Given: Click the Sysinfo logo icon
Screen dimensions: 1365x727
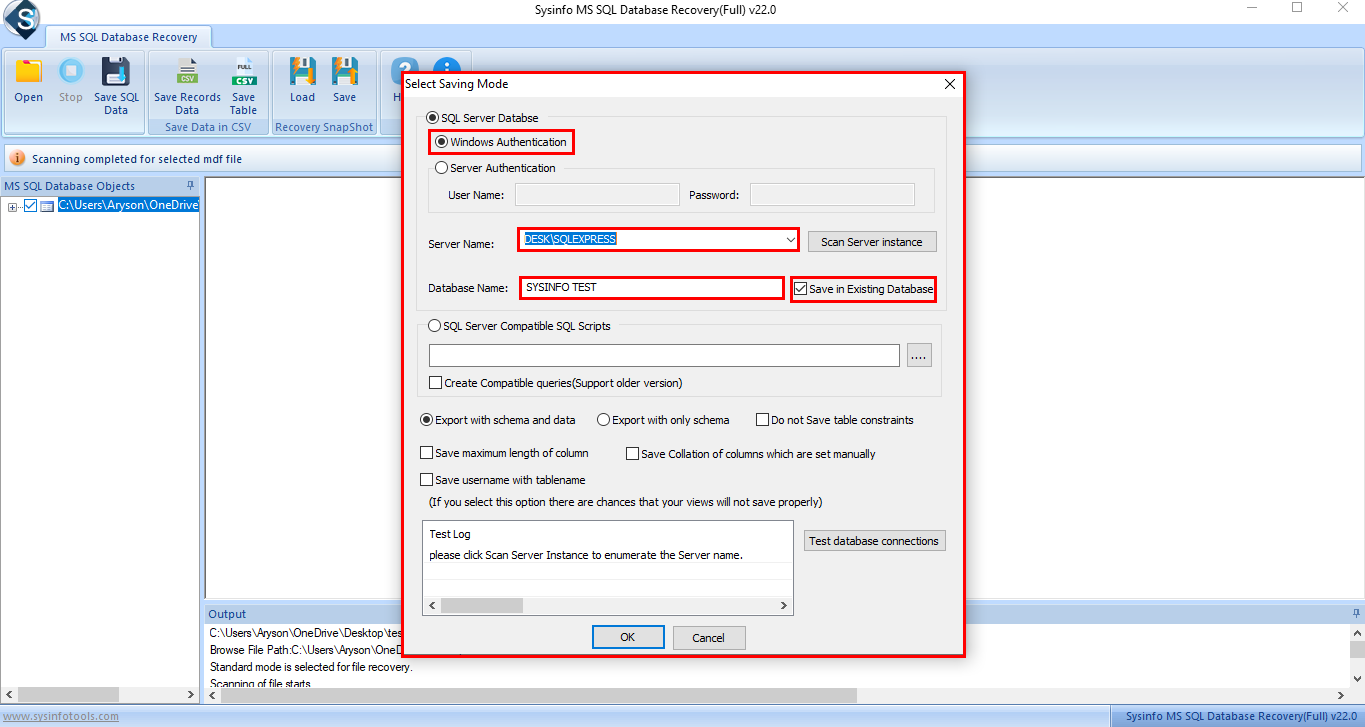Looking at the screenshot, I should pyautogui.click(x=20, y=17).
